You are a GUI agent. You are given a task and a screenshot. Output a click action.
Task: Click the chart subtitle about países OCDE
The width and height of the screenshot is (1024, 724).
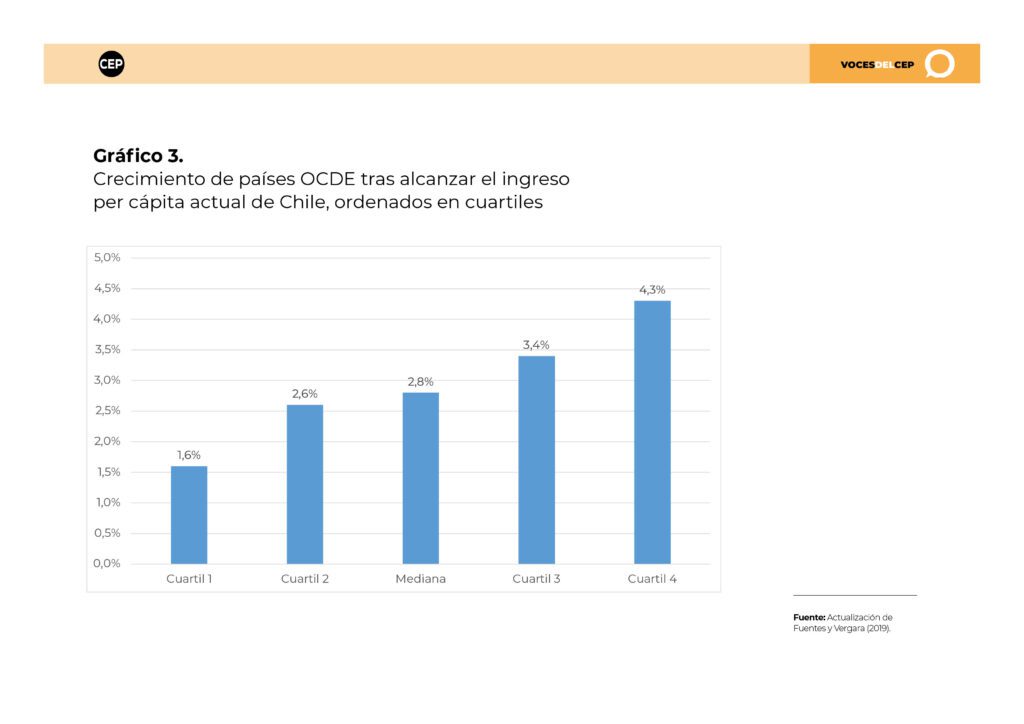(x=331, y=190)
